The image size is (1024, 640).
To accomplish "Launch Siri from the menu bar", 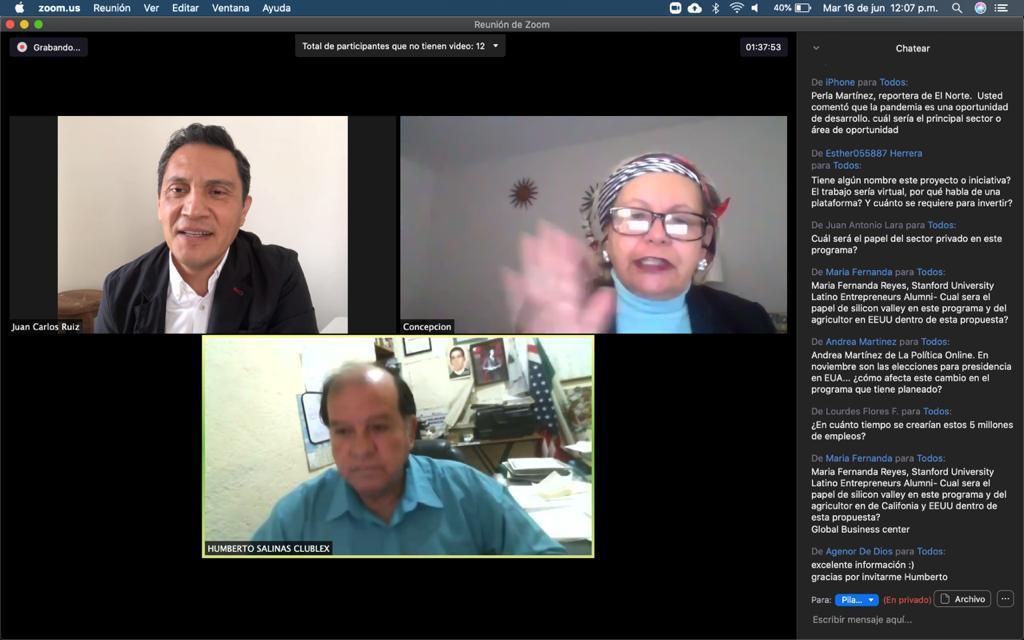I will tap(980, 8).
